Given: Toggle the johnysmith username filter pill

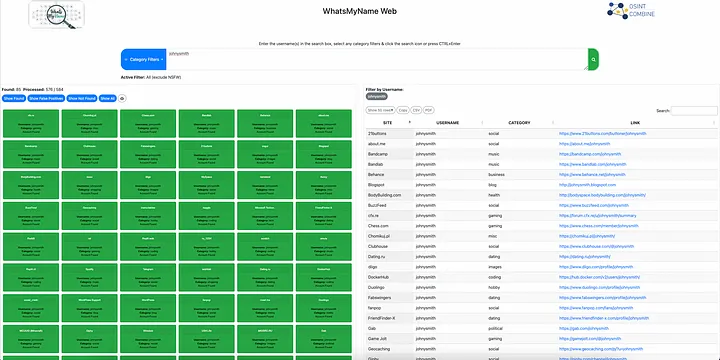Looking at the screenshot, I should 377,96.
